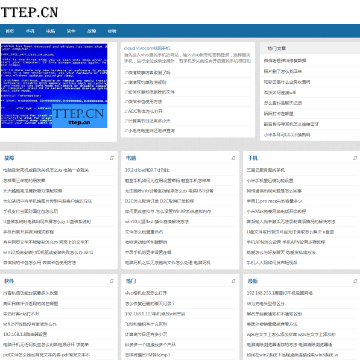Open the 故障 section heading link
This screenshot has width=360, height=360.
9,158
